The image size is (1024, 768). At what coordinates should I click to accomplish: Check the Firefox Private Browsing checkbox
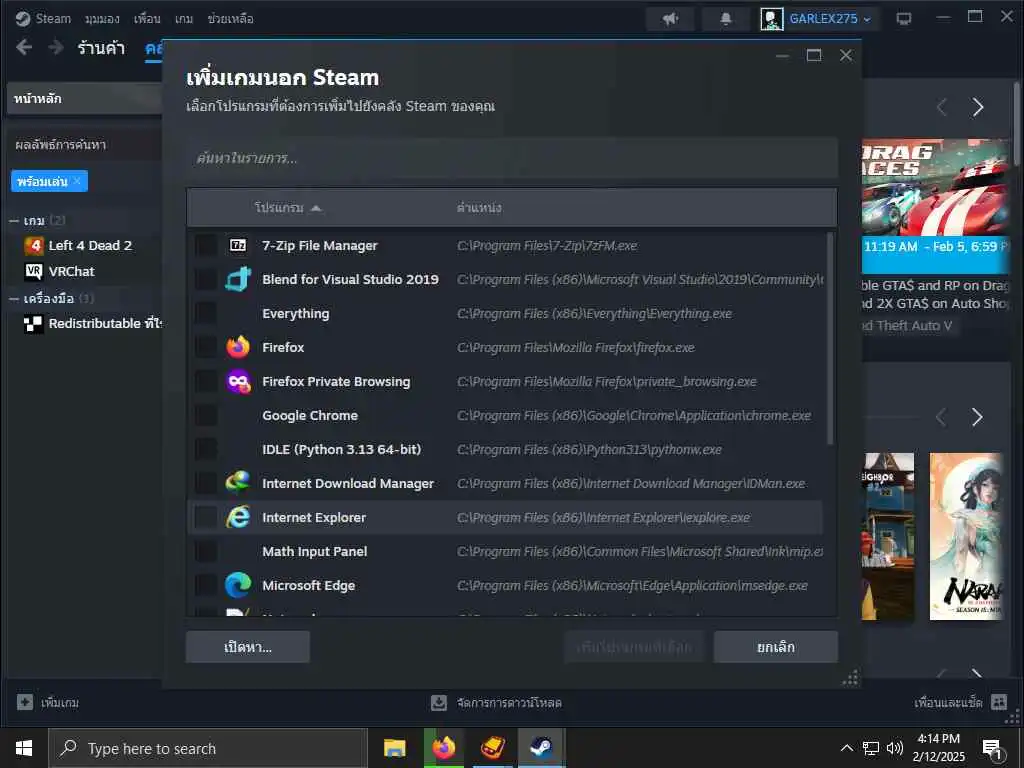pos(206,381)
